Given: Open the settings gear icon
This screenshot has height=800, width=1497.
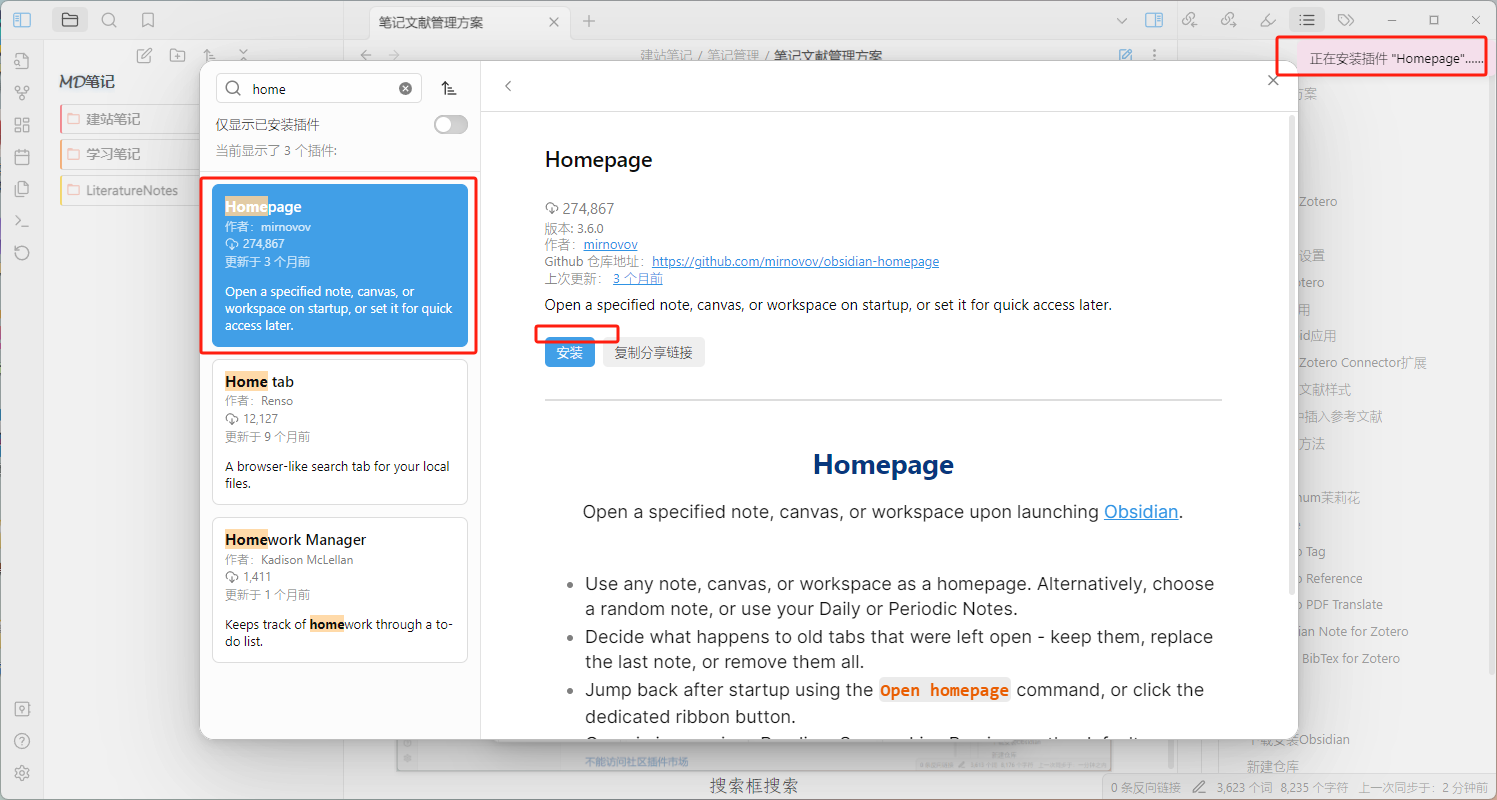Looking at the screenshot, I should [x=22, y=773].
